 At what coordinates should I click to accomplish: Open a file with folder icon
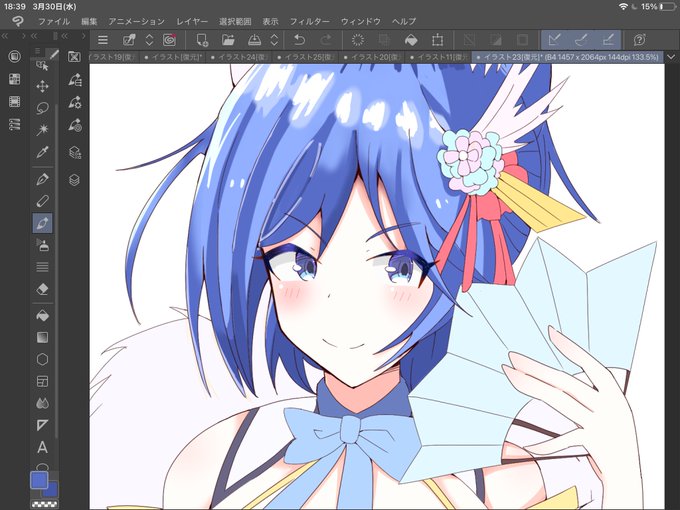pos(228,40)
